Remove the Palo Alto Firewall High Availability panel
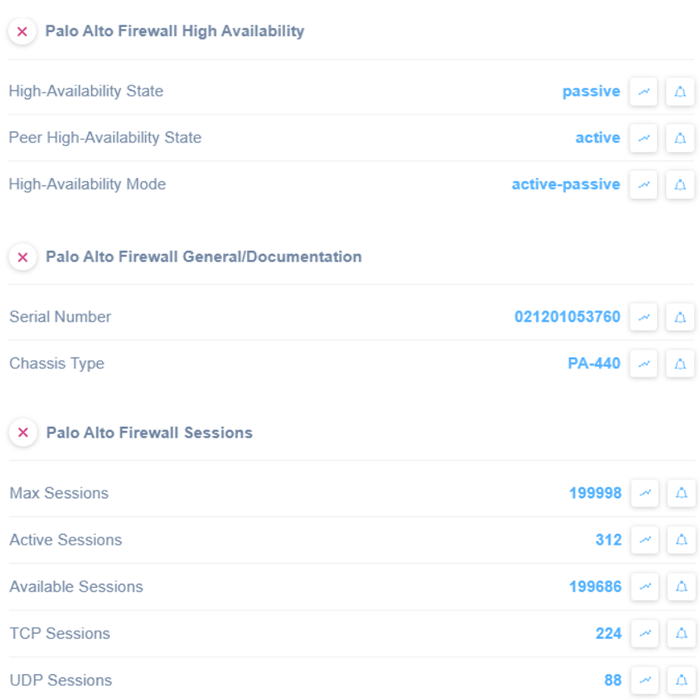This screenshot has width=700, height=700. tap(22, 31)
